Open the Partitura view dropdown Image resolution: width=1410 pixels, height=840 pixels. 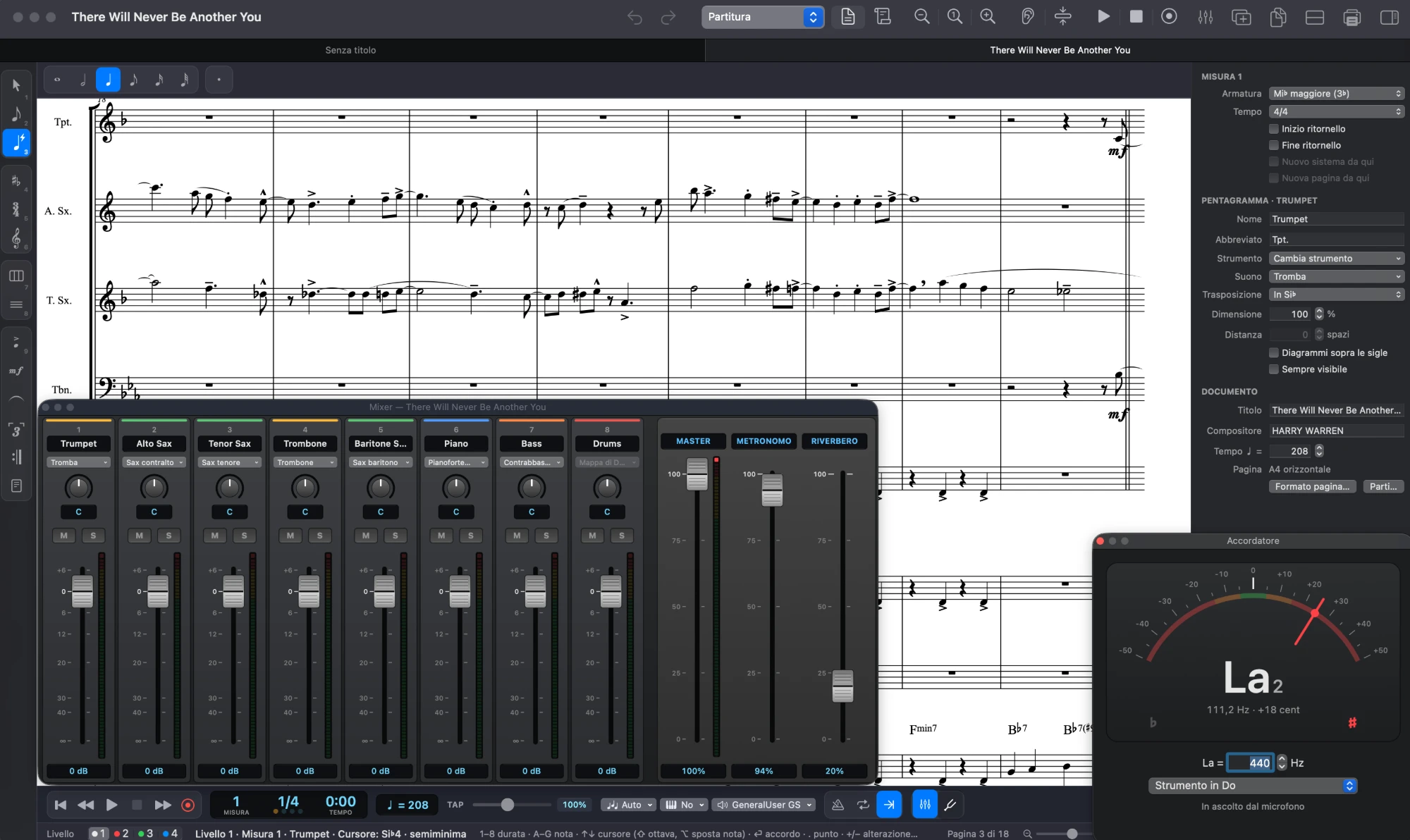(x=763, y=17)
